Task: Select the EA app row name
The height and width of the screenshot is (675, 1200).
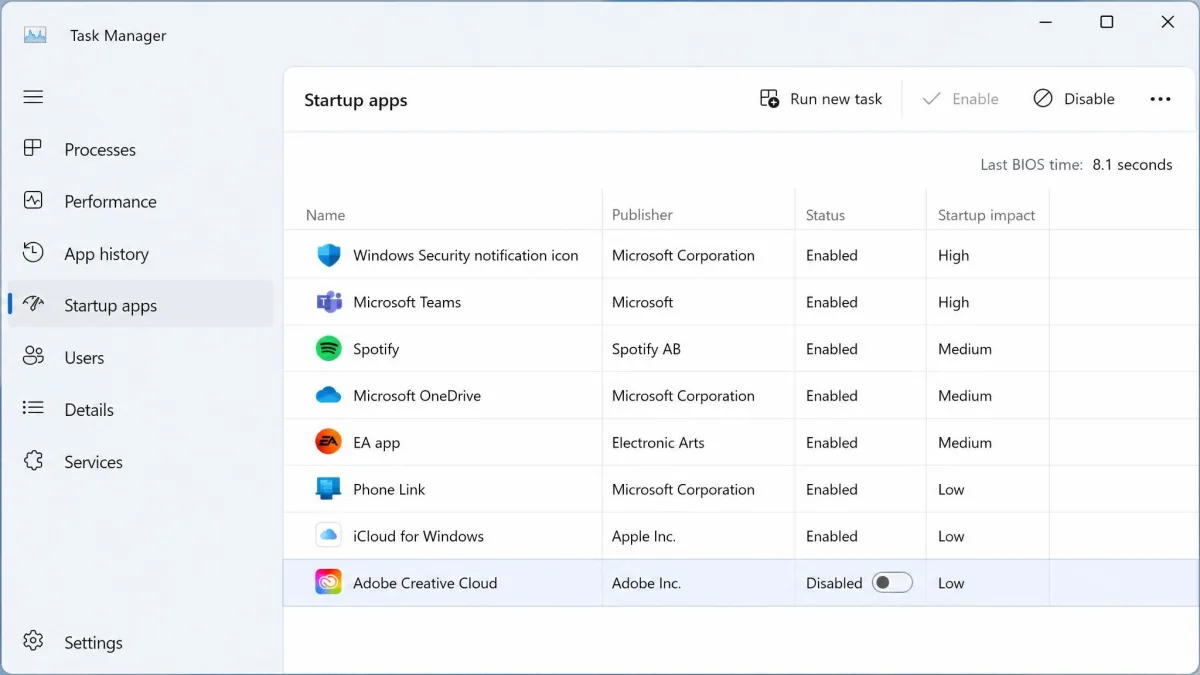Action: (377, 443)
